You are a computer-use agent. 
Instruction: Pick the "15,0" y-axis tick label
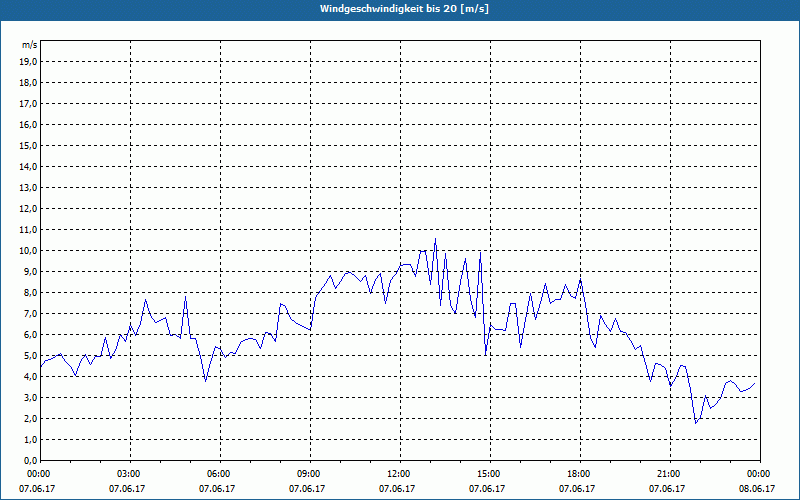click(x=28, y=145)
